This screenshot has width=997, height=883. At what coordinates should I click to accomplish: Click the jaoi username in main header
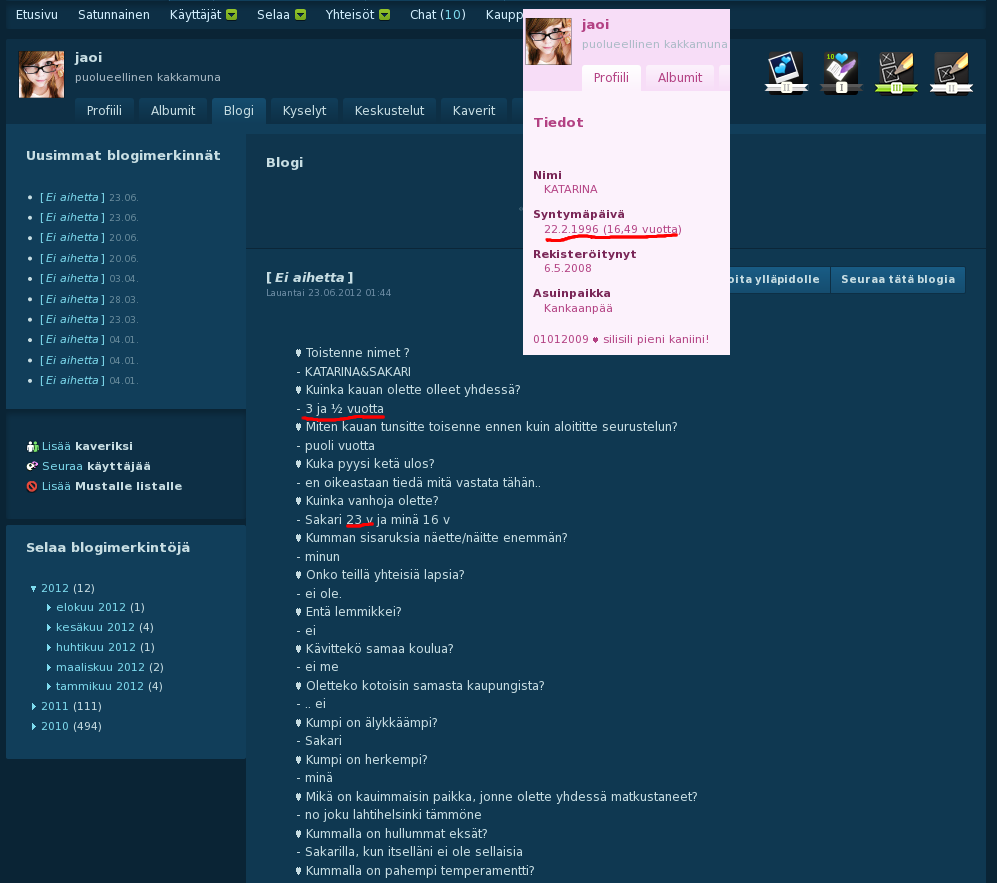(88, 57)
